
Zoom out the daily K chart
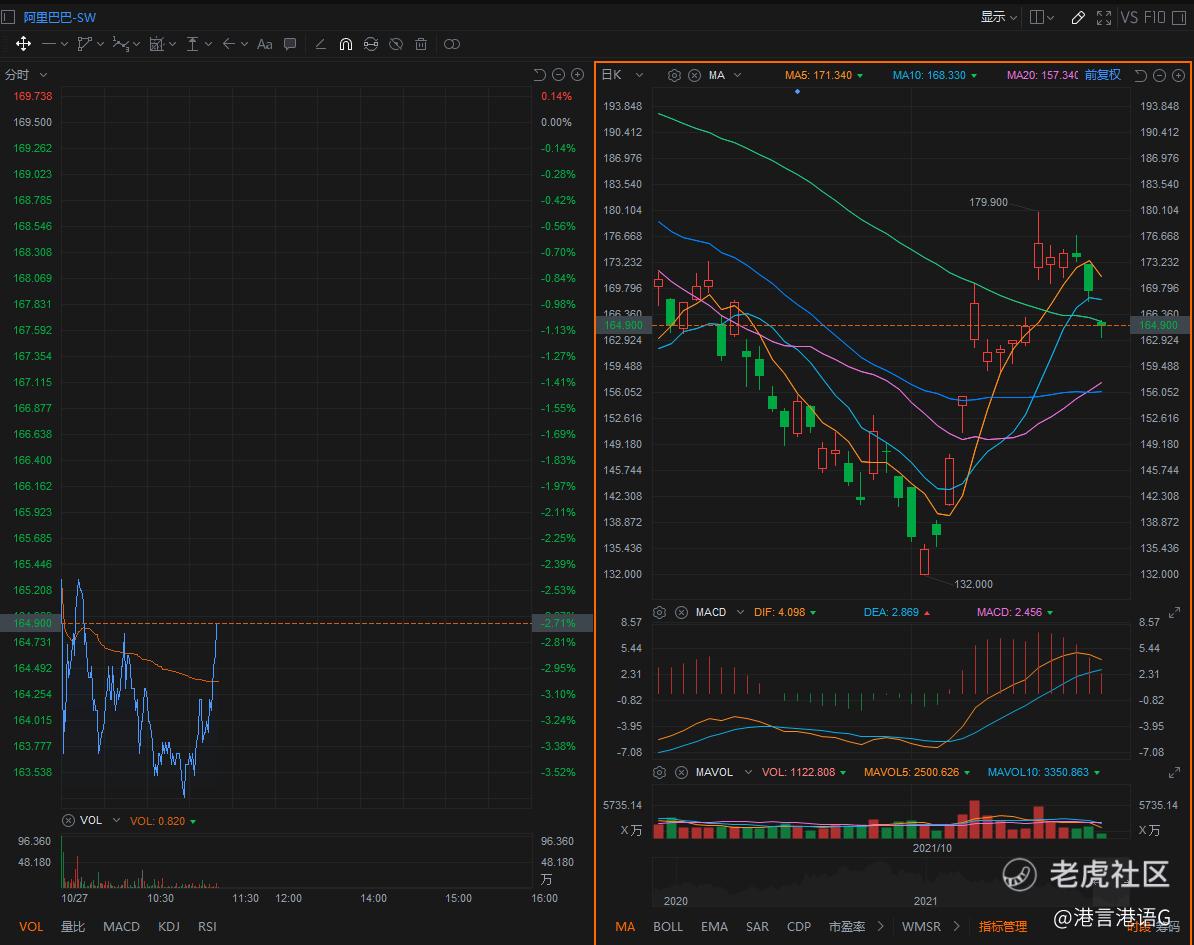pos(1159,75)
